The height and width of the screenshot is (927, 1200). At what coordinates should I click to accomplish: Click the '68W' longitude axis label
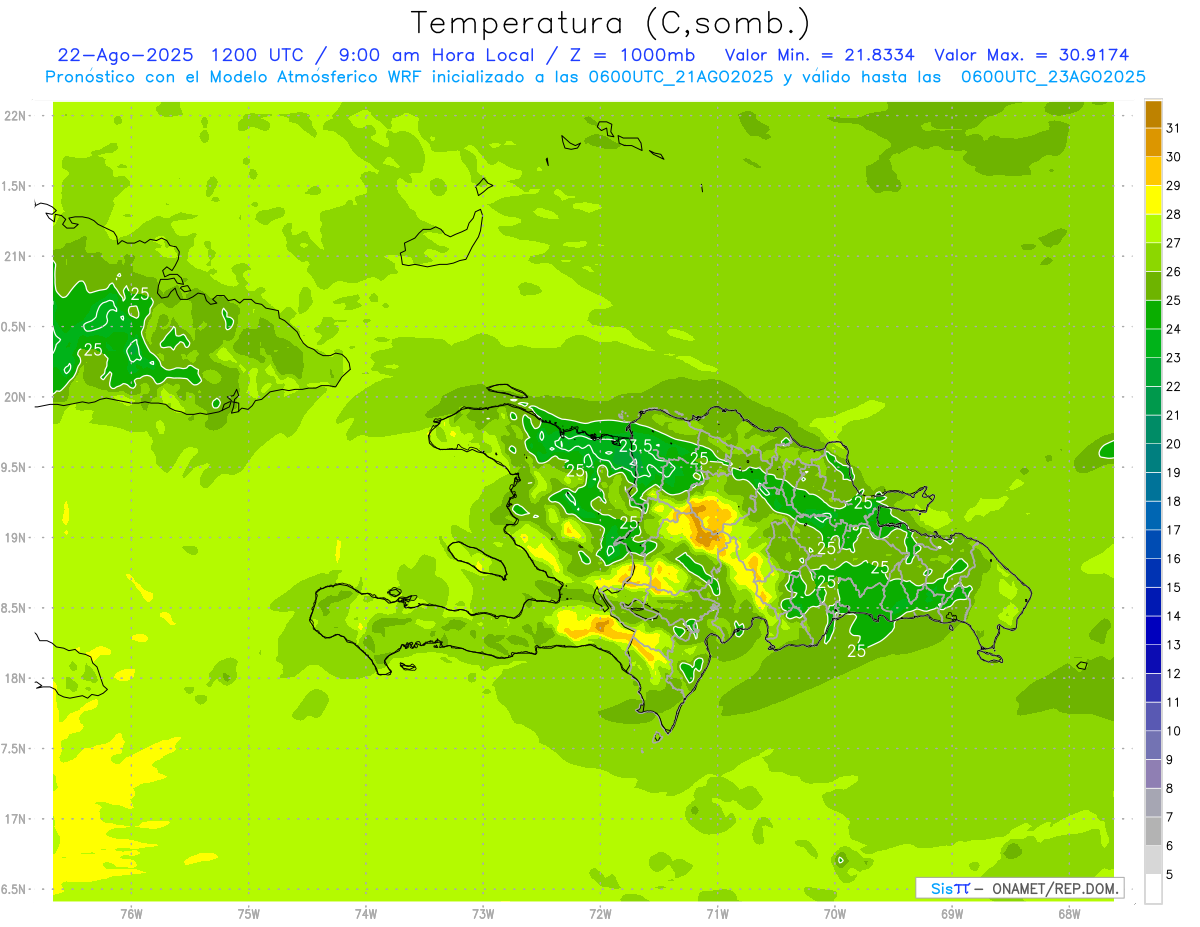click(1068, 914)
